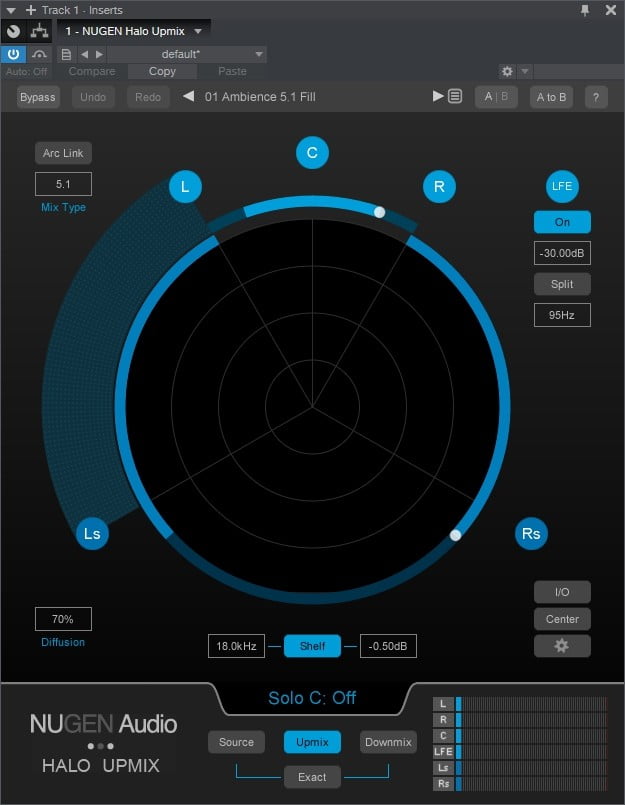Open the Center settings button
This screenshot has width=625, height=805.
click(x=562, y=619)
